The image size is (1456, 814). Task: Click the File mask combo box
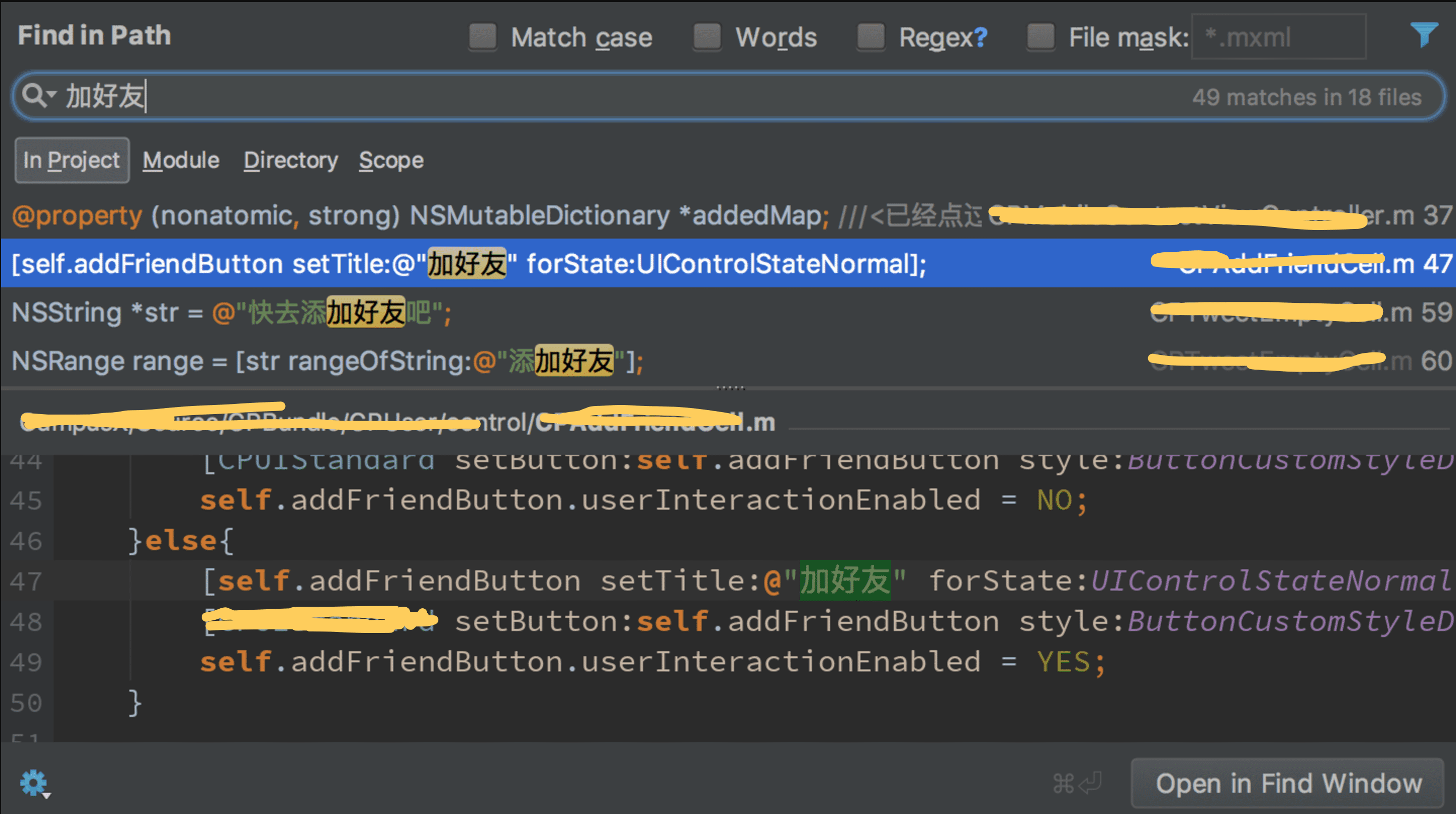(1279, 37)
